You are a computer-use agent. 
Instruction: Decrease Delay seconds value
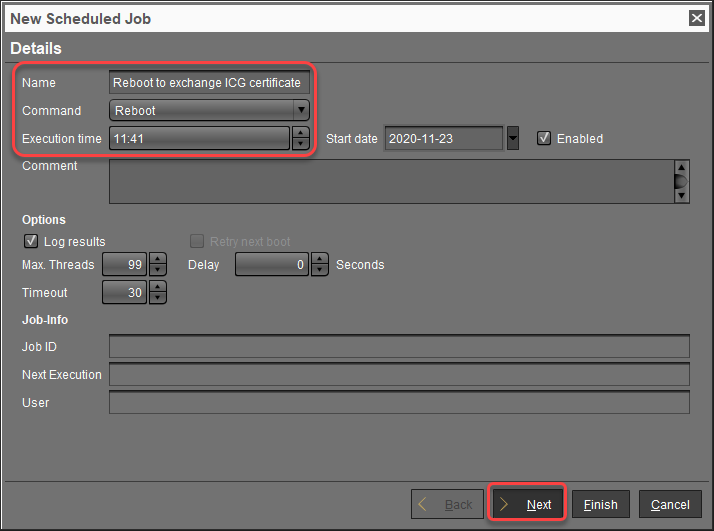[319, 270]
